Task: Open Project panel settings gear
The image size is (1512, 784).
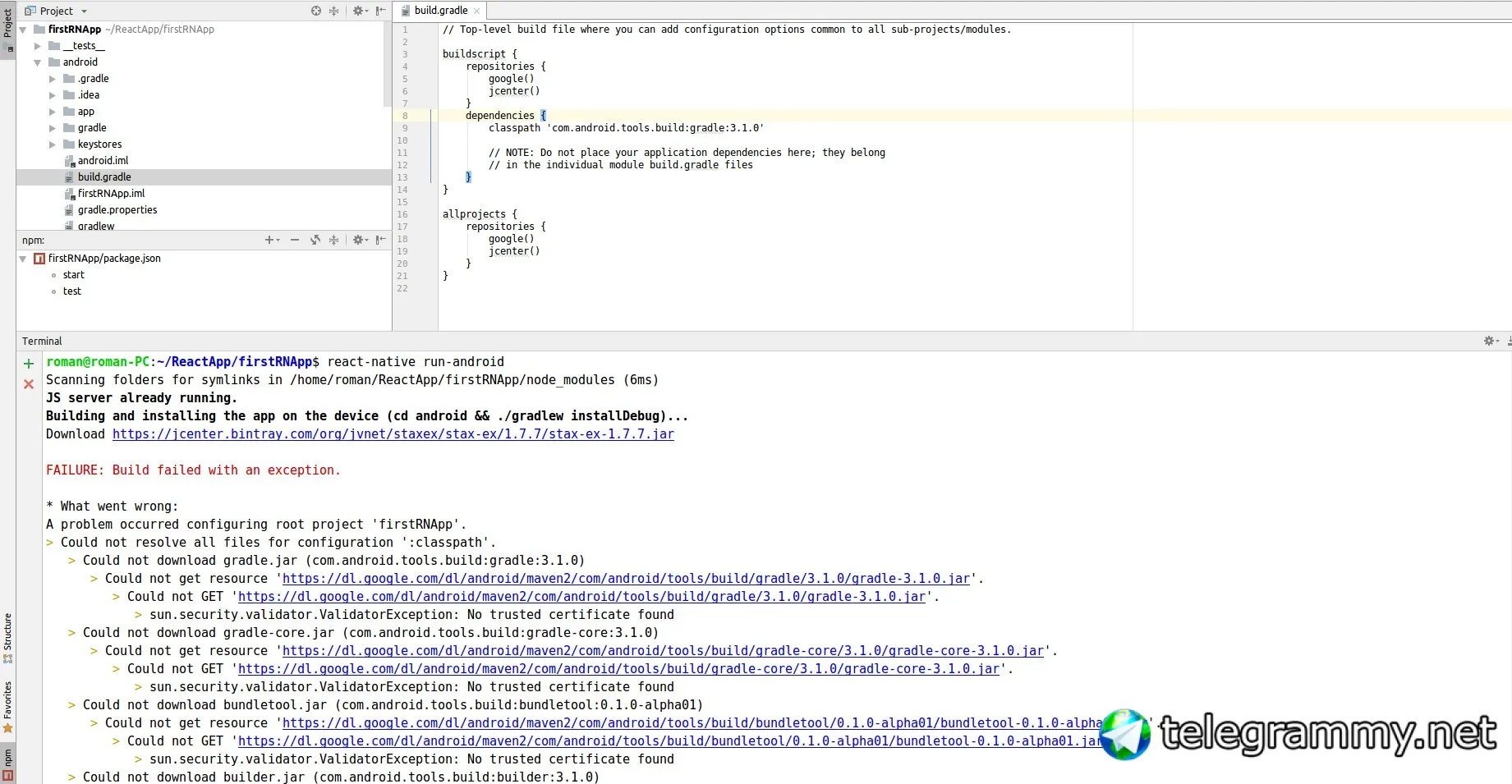Action: click(359, 11)
